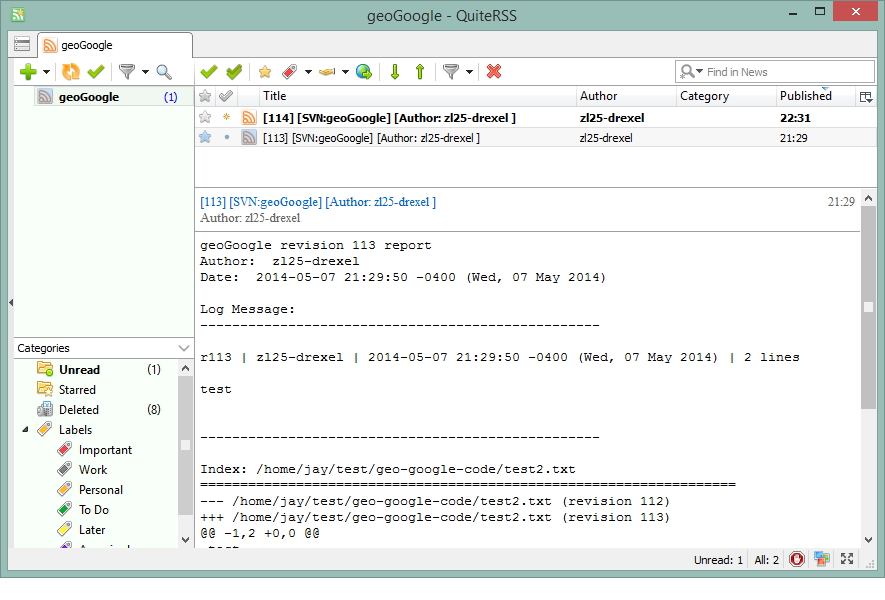Go to previous unread news green up arrow
Image resolution: width=885 pixels, height=600 pixels.
(420, 72)
